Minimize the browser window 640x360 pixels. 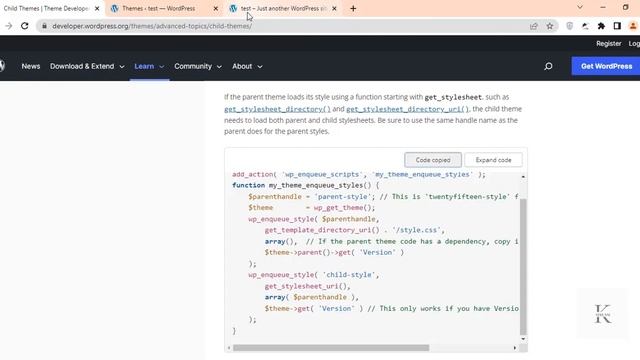(602, 7)
